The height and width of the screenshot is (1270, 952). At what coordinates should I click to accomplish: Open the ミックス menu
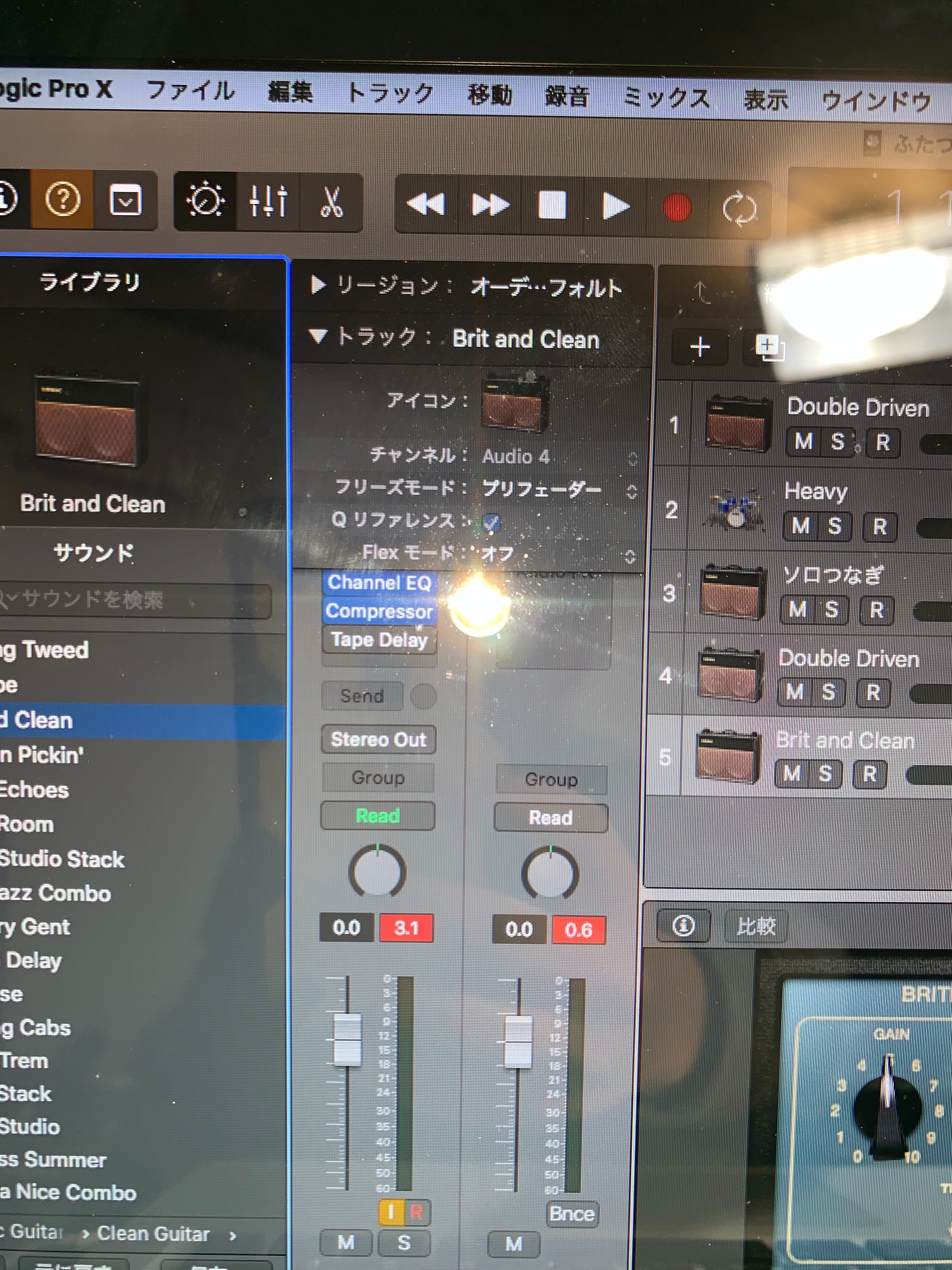[665, 98]
